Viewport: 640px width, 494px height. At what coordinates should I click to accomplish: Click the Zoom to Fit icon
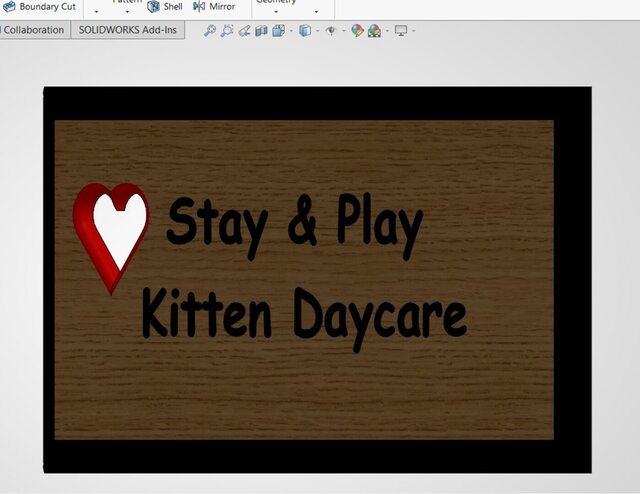click(x=210, y=31)
